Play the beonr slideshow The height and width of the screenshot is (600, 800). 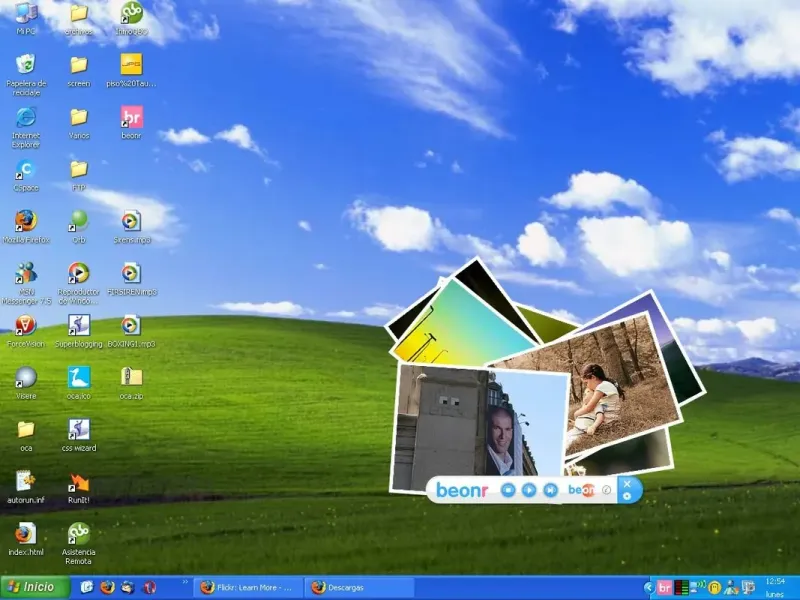(529, 490)
